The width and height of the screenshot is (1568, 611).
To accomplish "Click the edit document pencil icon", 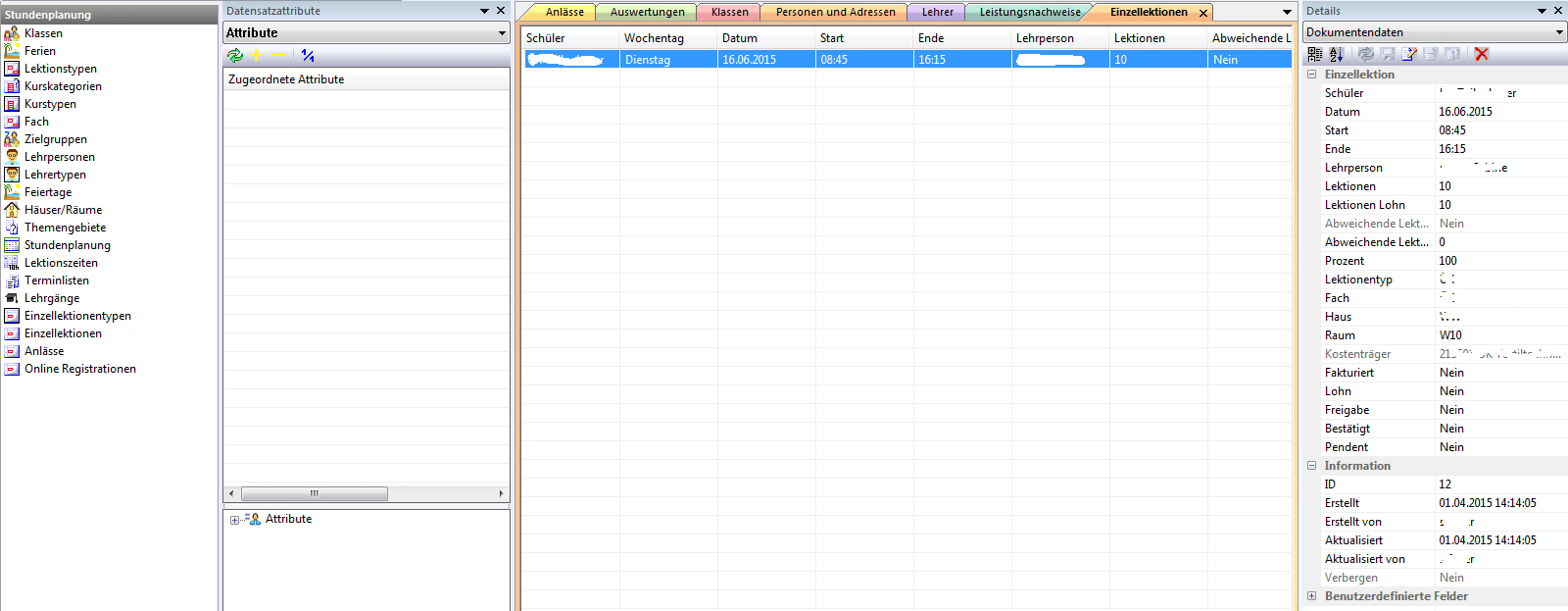I will point(1409,55).
